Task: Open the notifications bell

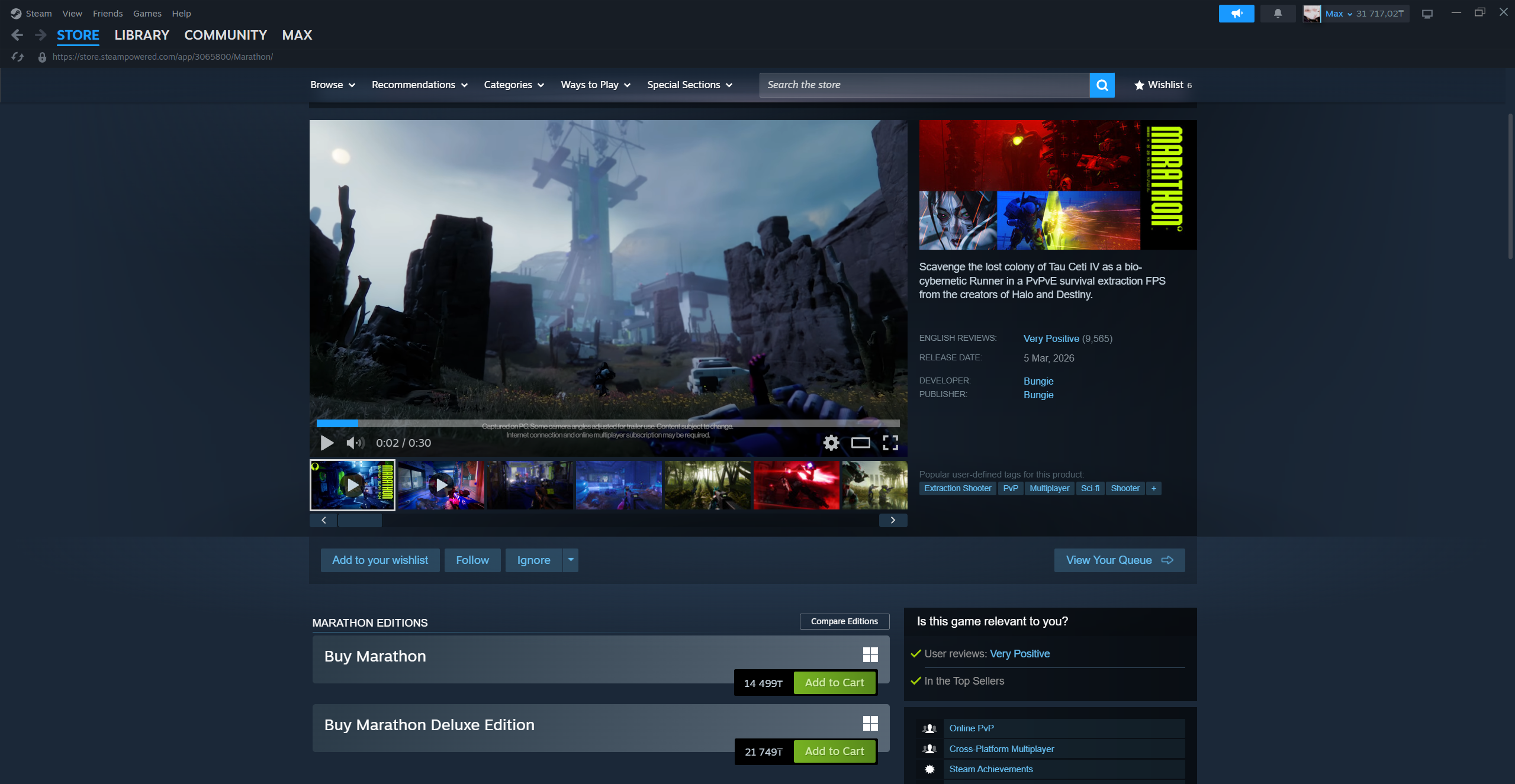Action: [1278, 13]
